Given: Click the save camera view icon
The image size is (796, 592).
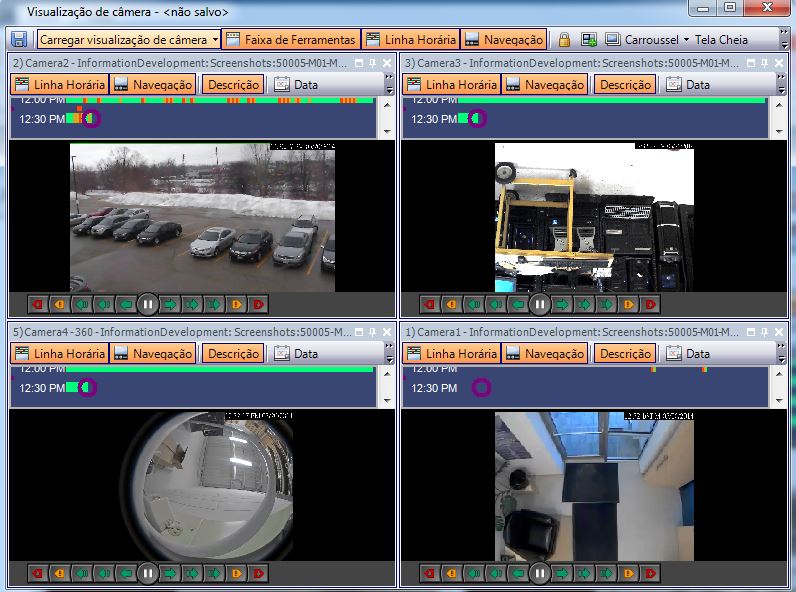Looking at the screenshot, I should [19, 40].
